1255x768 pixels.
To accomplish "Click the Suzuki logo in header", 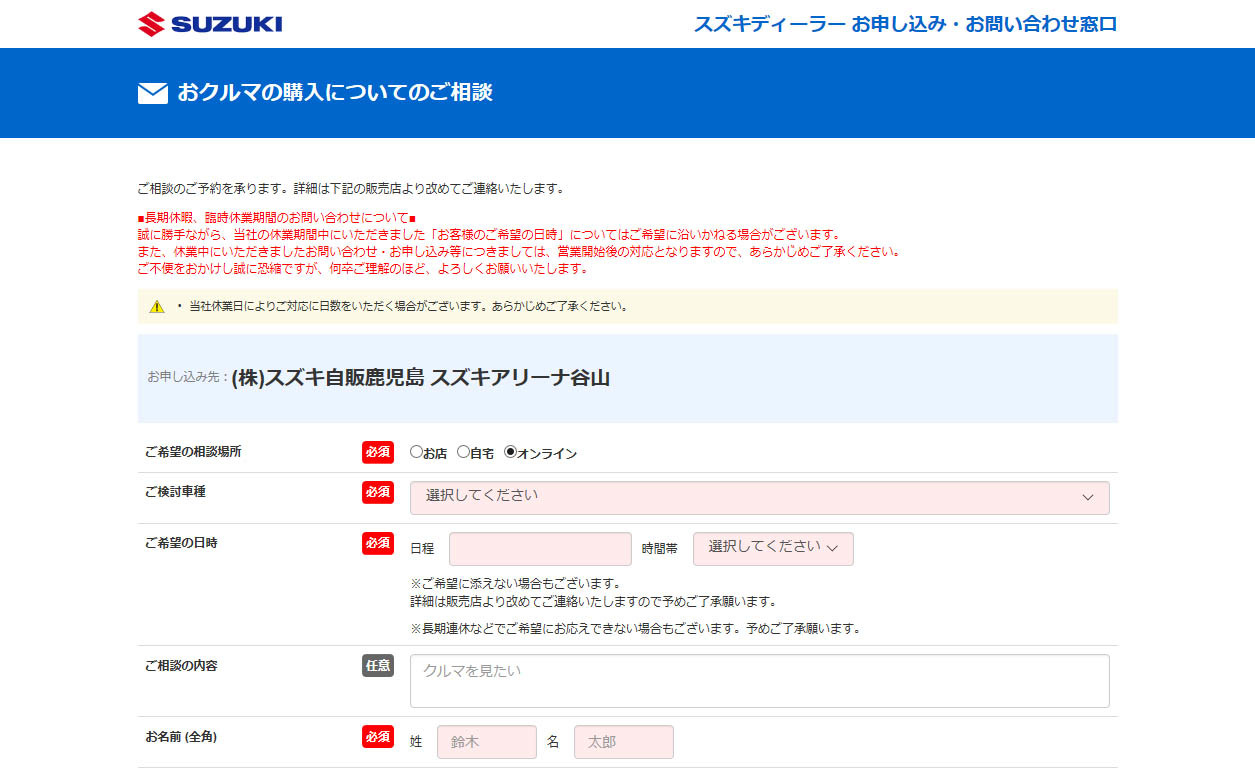I will pyautogui.click(x=210, y=24).
